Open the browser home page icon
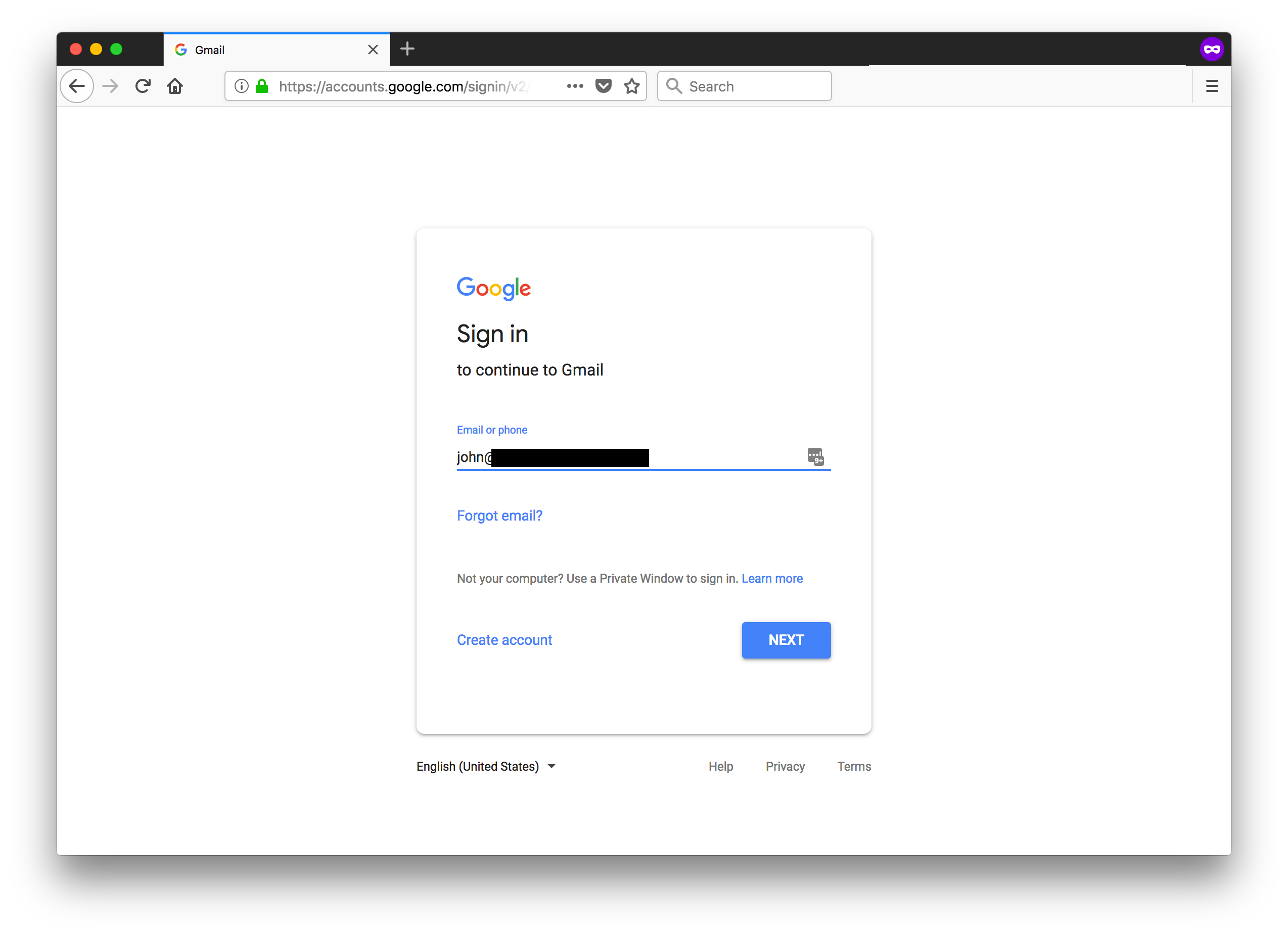Screen dimensions: 1288x936 (x=175, y=86)
